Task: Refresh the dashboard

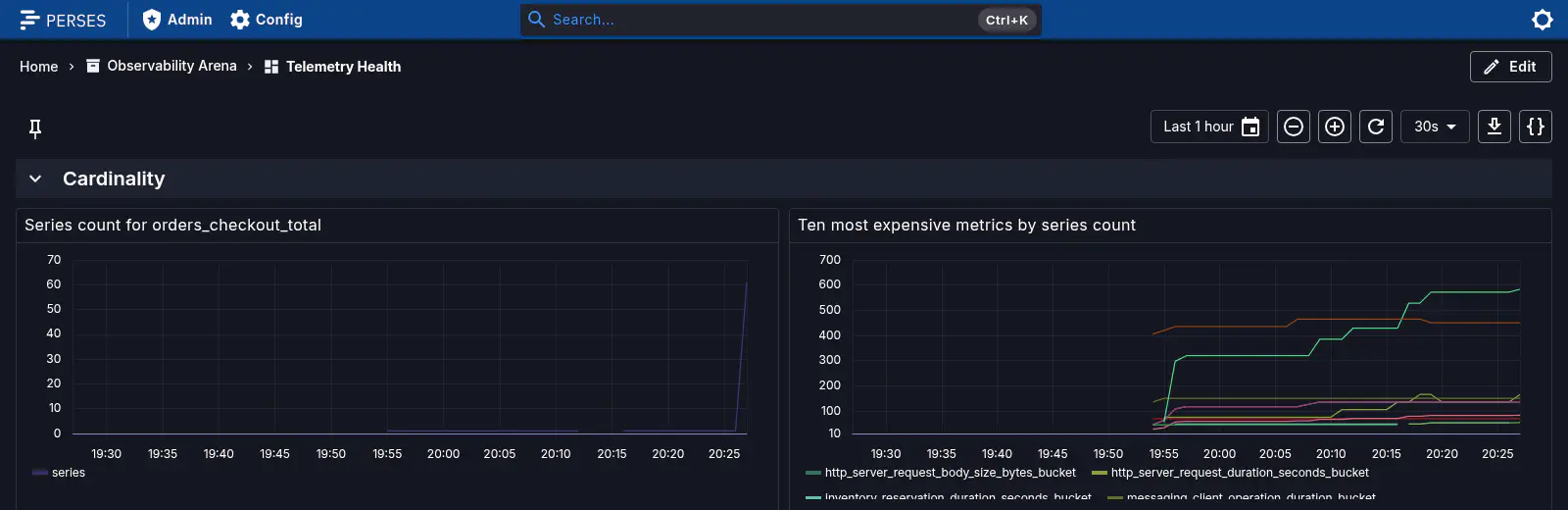Action: tap(1376, 127)
